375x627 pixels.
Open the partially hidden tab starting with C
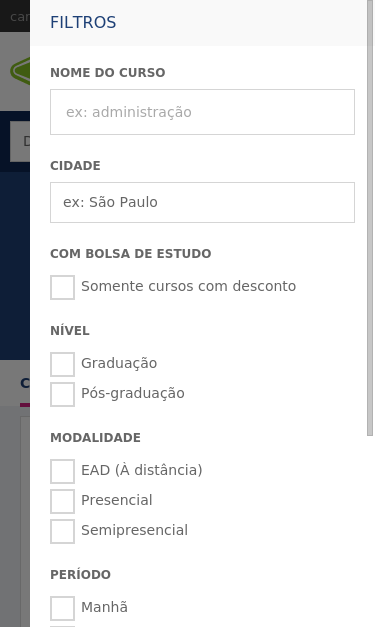25,383
